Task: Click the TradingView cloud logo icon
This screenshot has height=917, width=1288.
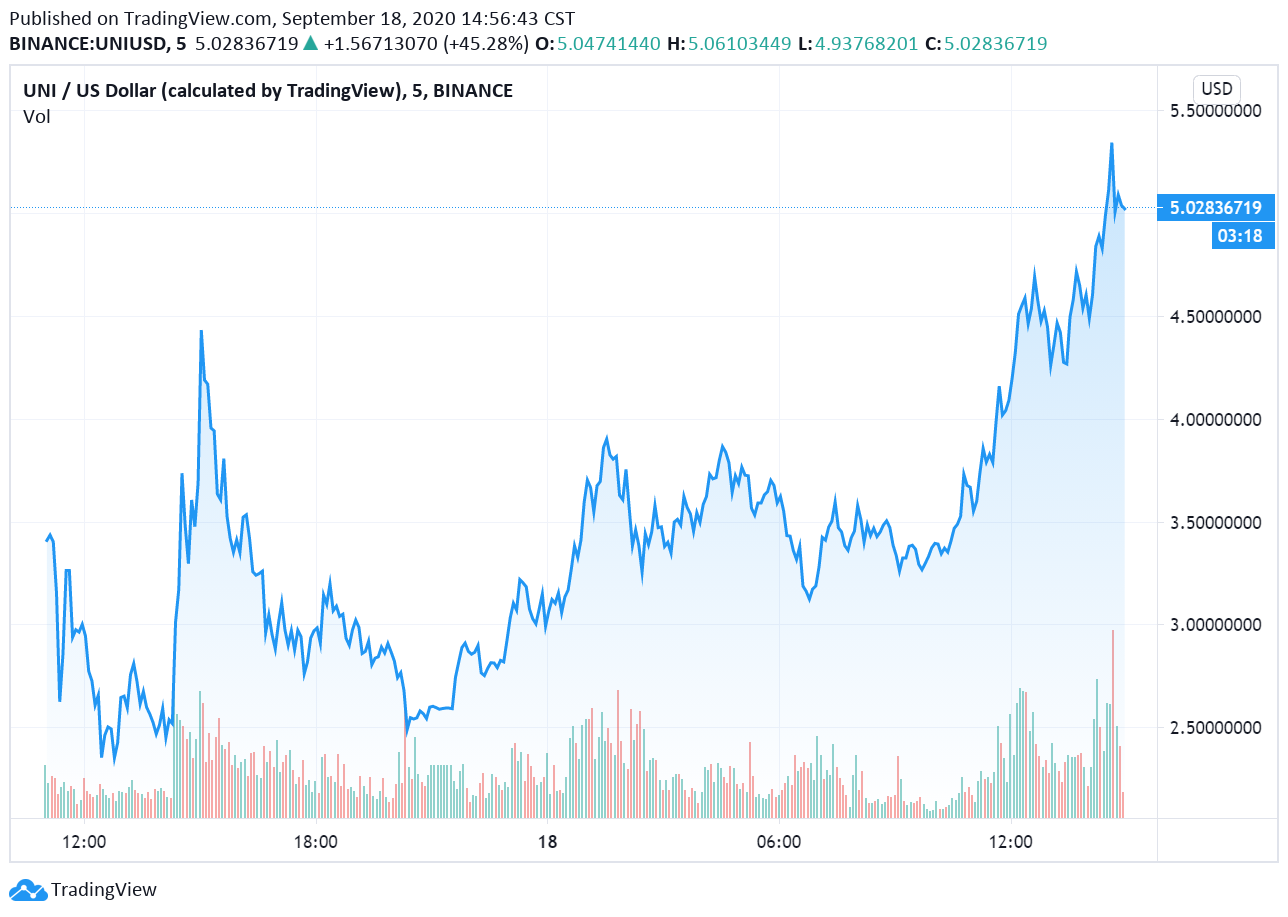Action: pyautogui.click(x=27, y=889)
